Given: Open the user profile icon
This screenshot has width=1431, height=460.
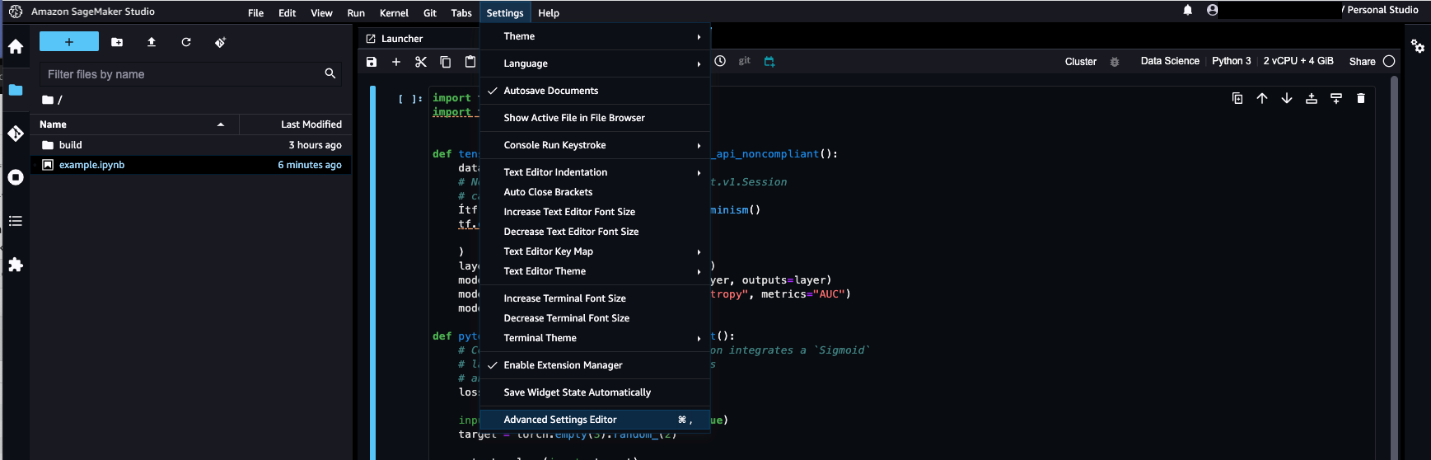Looking at the screenshot, I should point(1213,10).
